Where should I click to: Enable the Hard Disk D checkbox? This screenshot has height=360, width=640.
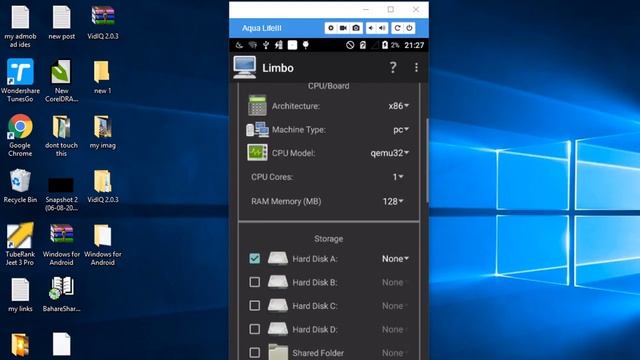pos(254,329)
